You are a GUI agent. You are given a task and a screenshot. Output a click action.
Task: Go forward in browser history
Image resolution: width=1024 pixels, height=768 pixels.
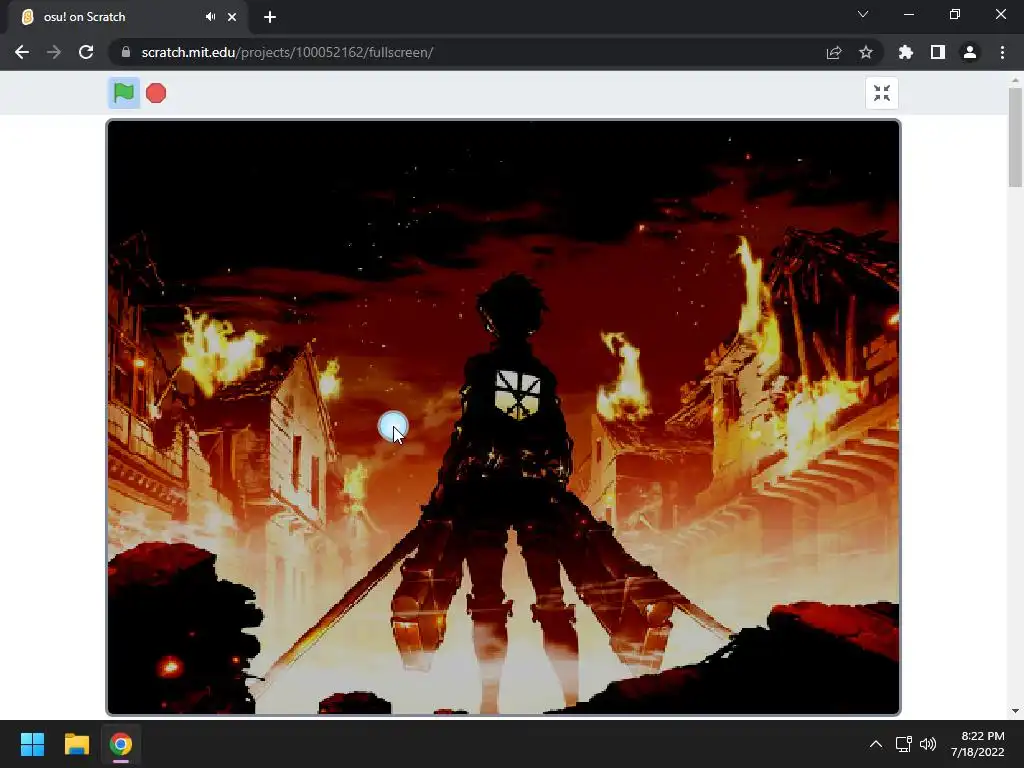[54, 52]
